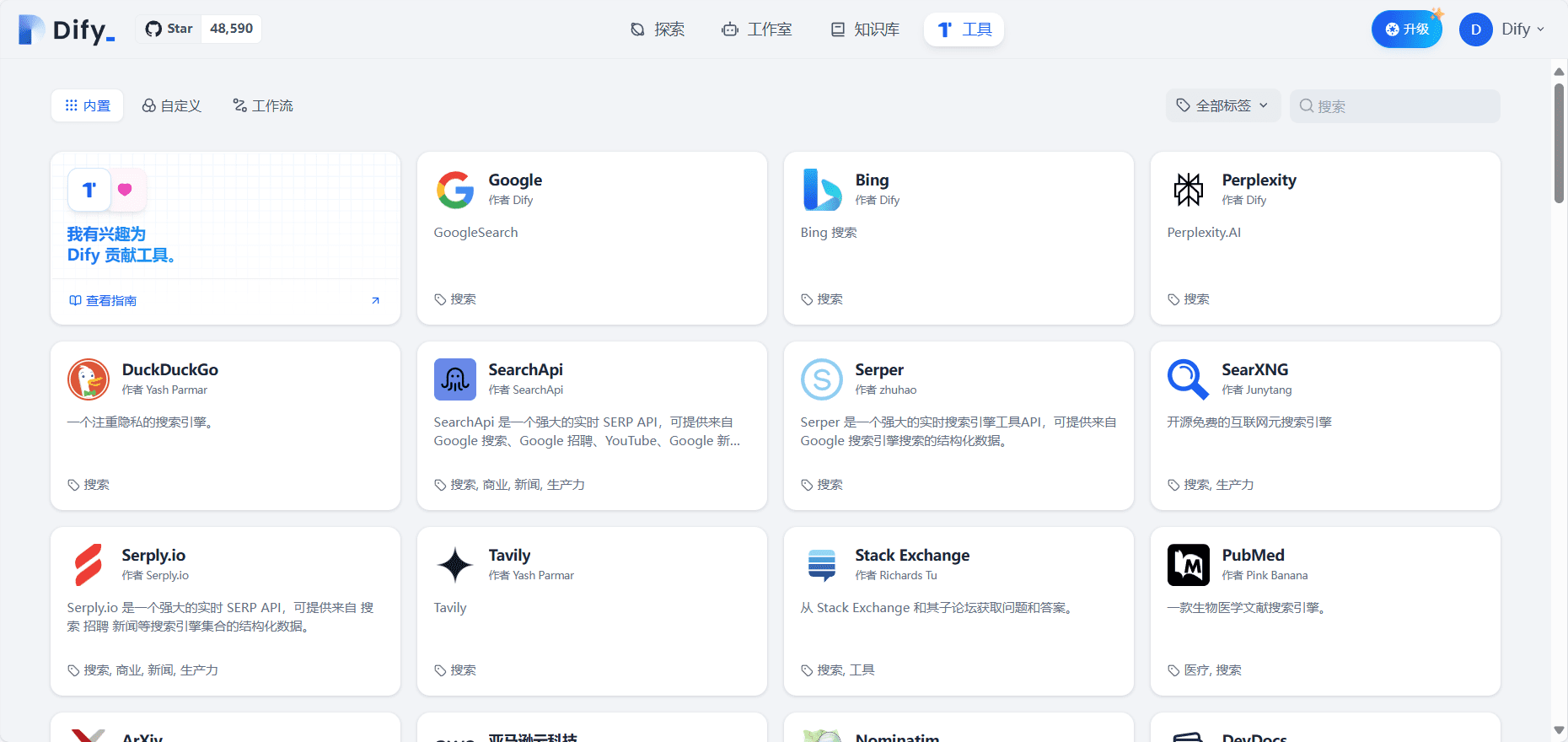Screen dimensions: 1568x742
Task: Open the Dify account dropdown menu
Action: pos(1522,30)
